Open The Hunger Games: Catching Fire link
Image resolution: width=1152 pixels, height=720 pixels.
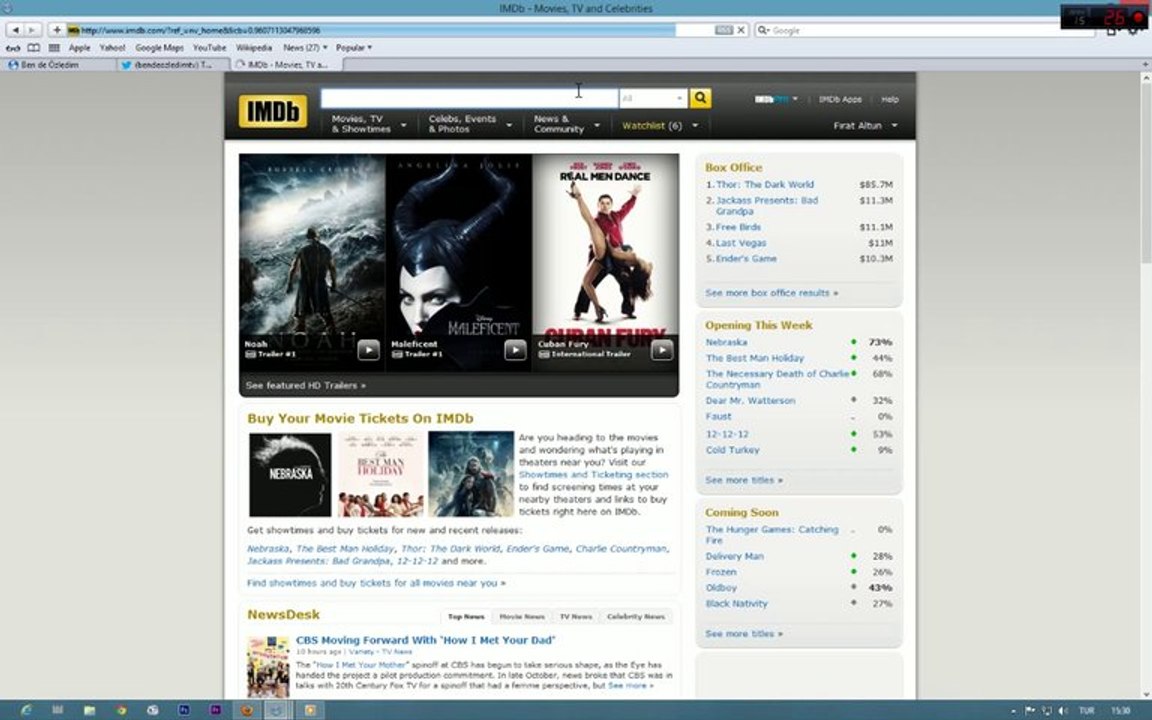pos(771,535)
